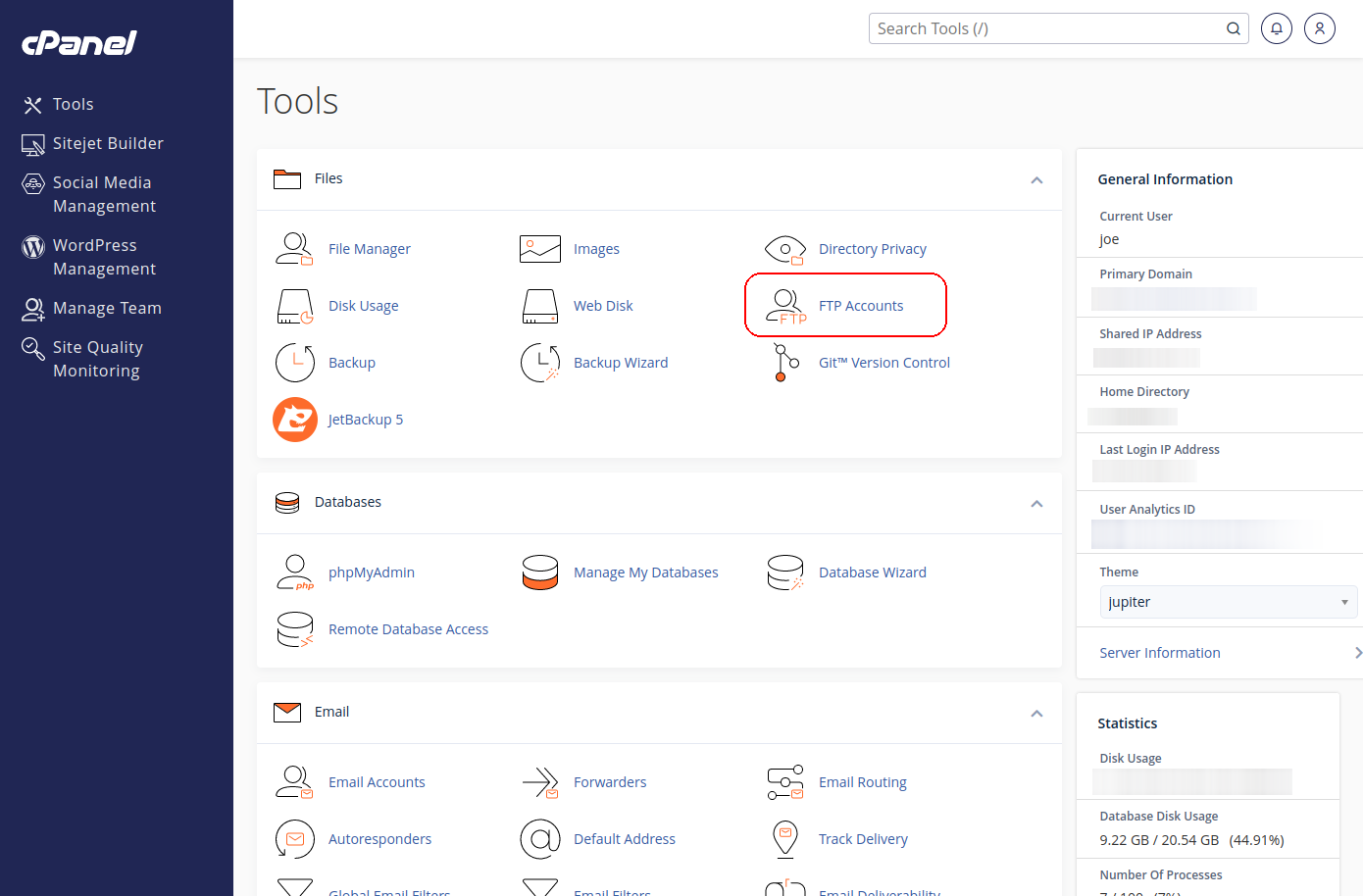1363x896 pixels.
Task: Open the Server Information link
Action: 1159,653
